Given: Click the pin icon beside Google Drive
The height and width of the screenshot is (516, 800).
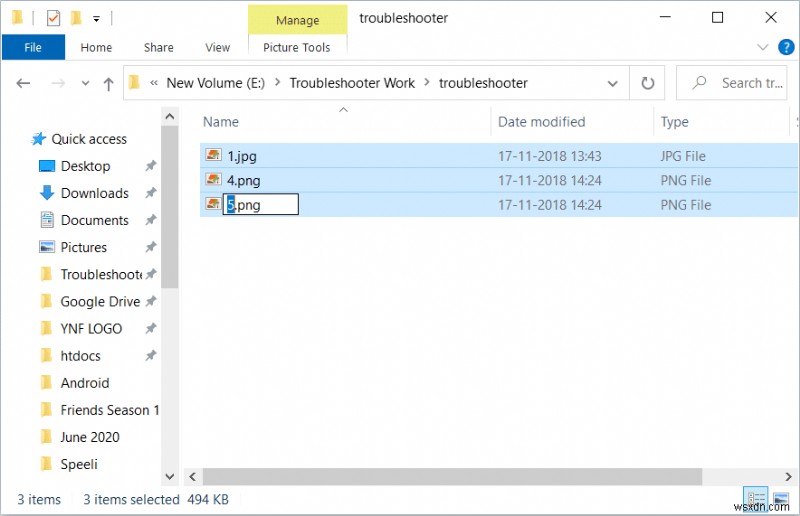Looking at the screenshot, I should coord(151,301).
